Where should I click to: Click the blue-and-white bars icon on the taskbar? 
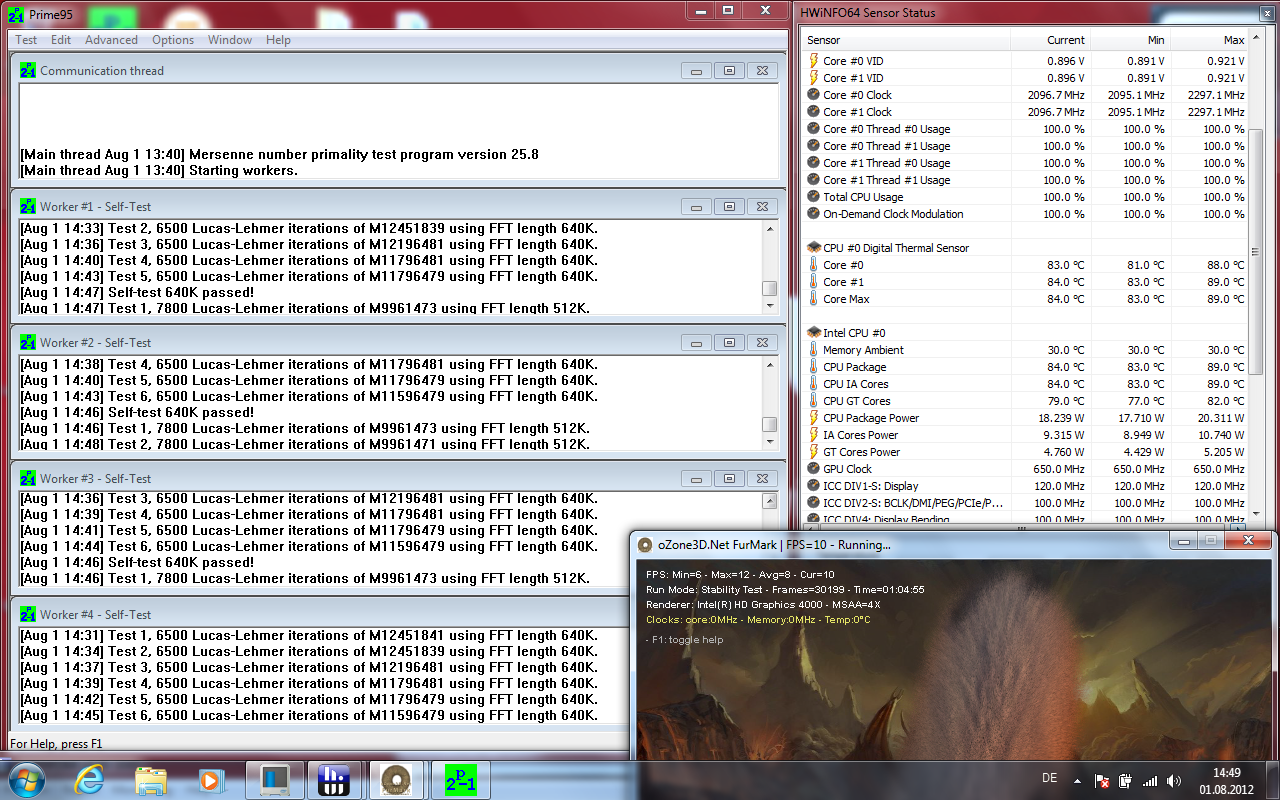click(x=334, y=779)
